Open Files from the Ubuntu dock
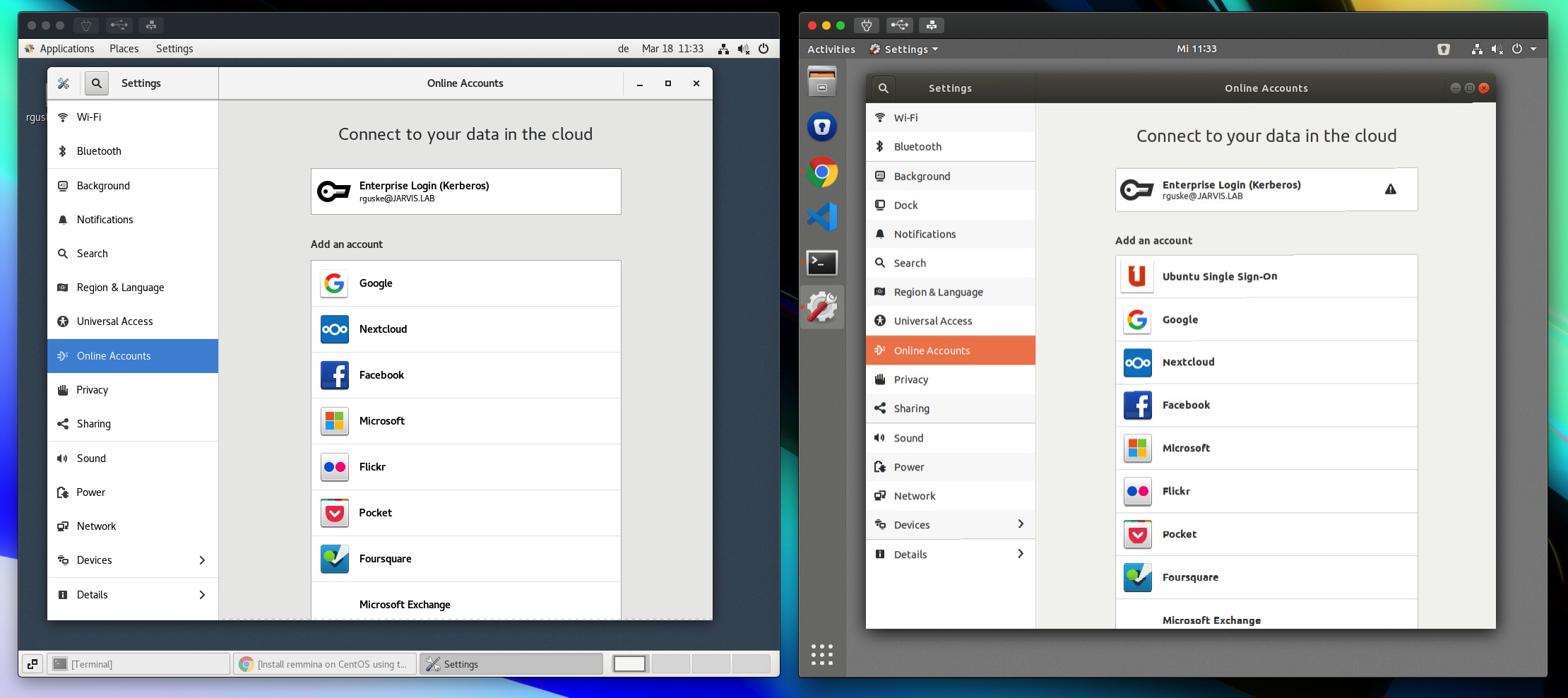 click(x=822, y=81)
